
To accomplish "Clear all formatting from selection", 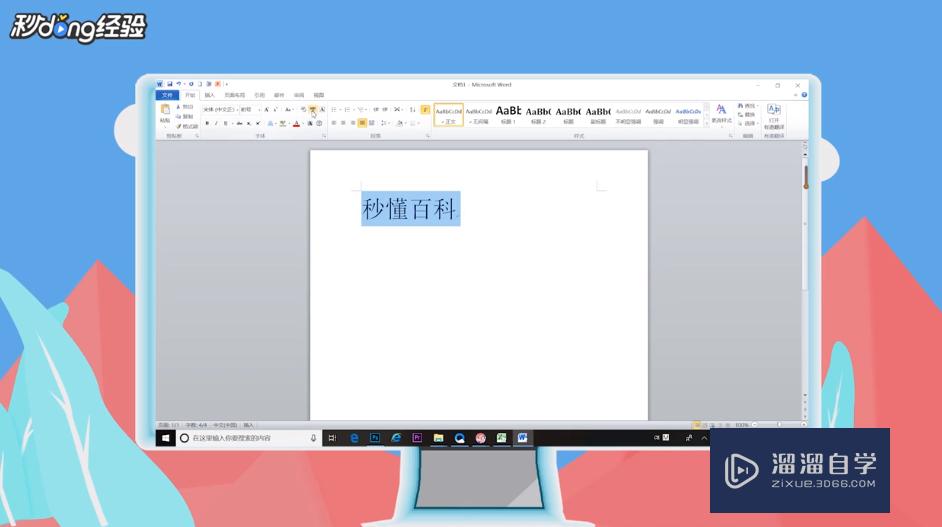I will point(303,109).
